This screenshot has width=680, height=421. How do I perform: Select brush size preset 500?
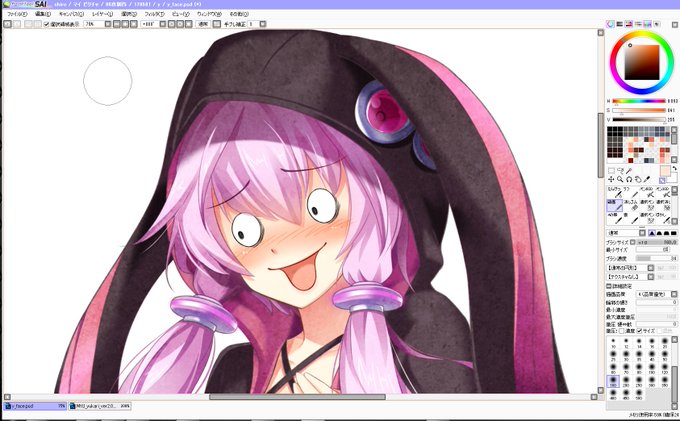[x=639, y=394]
